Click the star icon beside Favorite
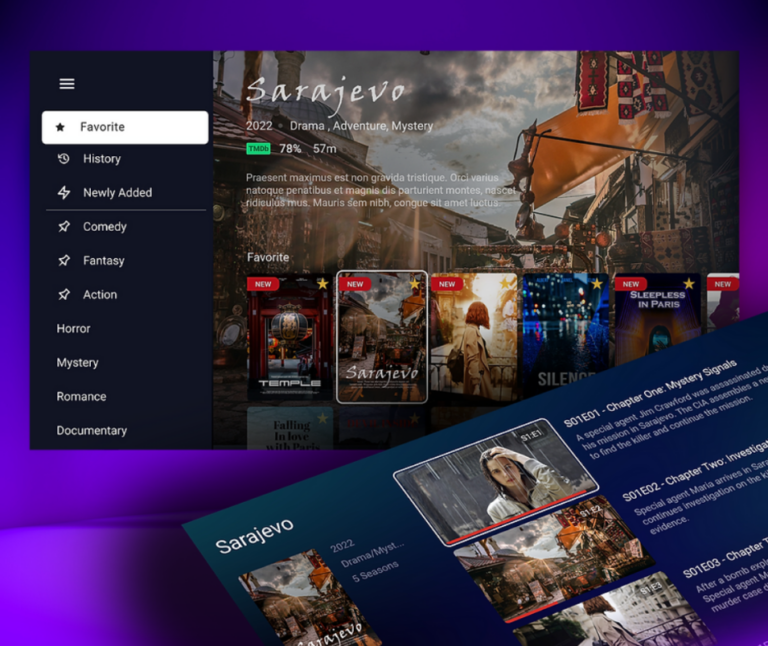This screenshot has width=768, height=646. click(x=61, y=128)
